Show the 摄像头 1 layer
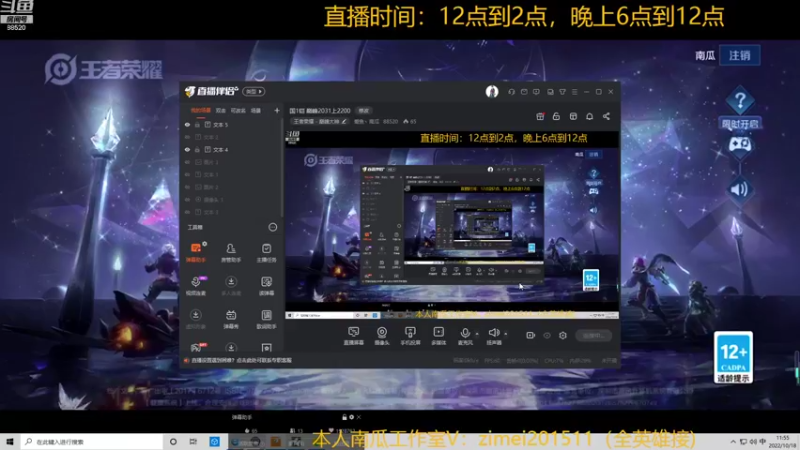Image resolution: width=800 pixels, height=450 pixels. coord(187,199)
